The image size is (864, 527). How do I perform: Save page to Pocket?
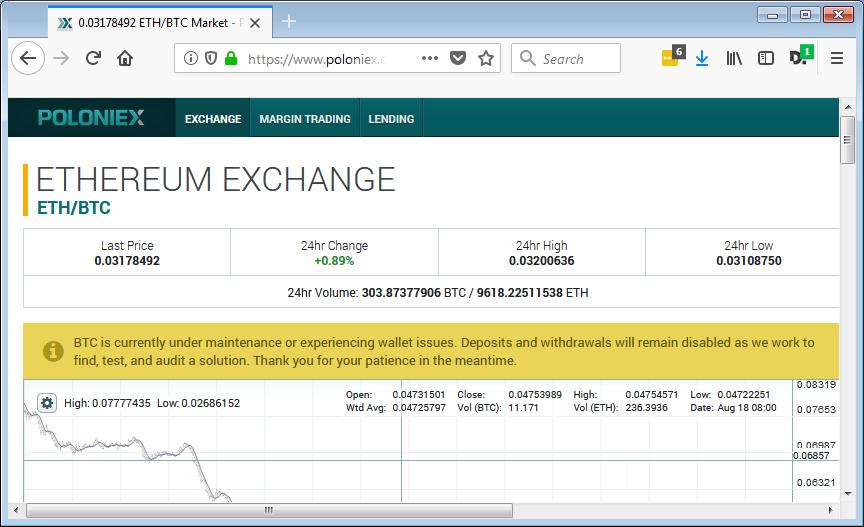coord(458,58)
